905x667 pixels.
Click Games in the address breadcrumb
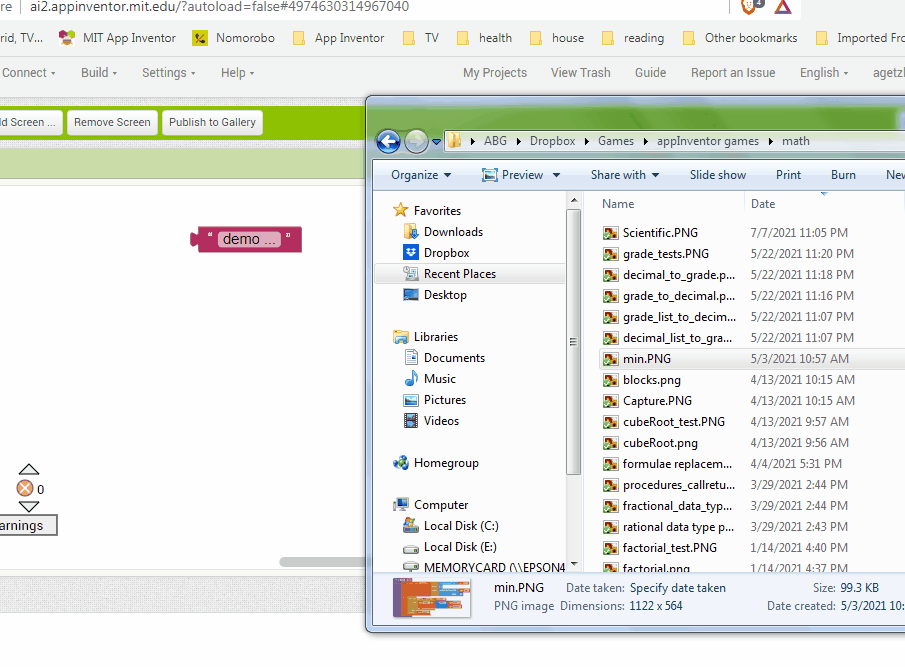click(x=615, y=141)
